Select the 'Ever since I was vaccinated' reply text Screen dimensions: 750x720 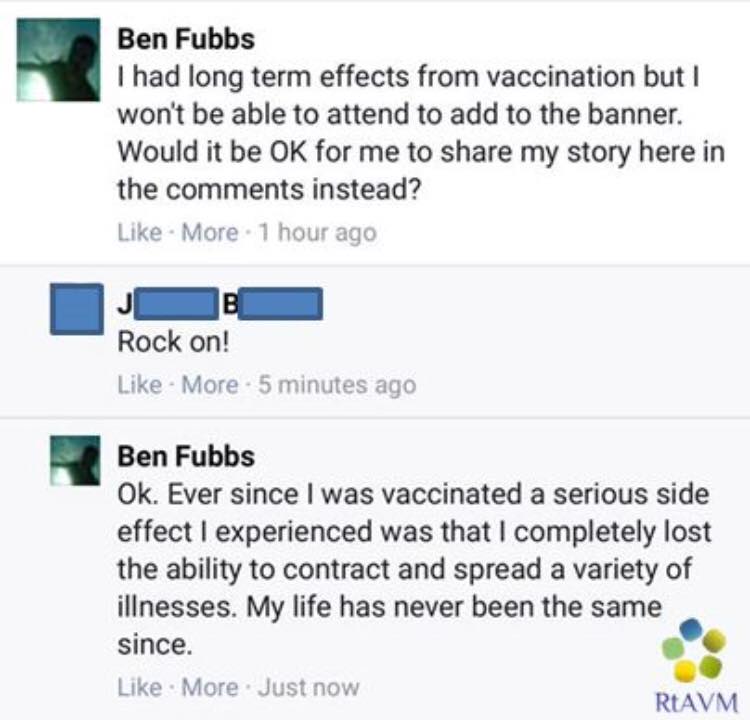[414, 568]
